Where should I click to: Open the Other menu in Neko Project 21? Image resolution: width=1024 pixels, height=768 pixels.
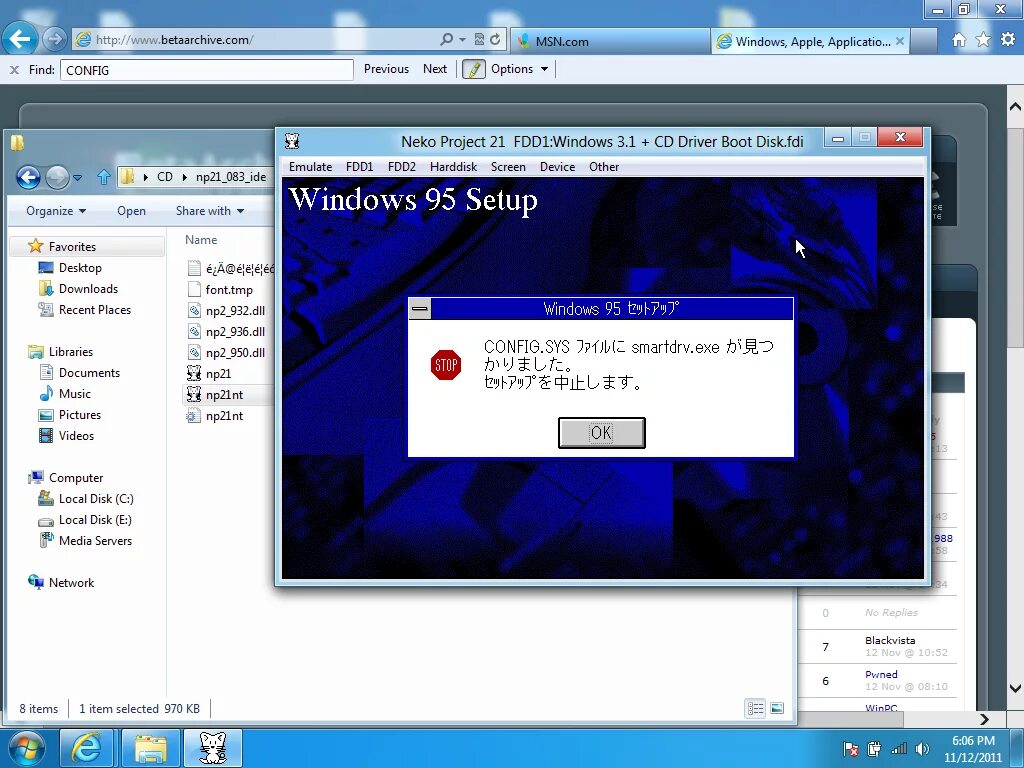[x=603, y=167]
